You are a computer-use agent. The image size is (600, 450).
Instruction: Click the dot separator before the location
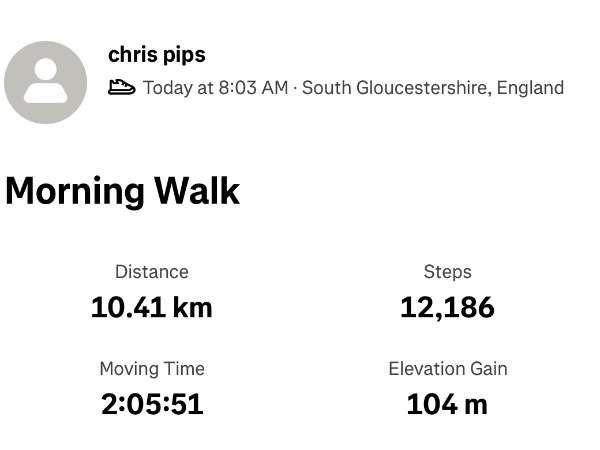[x=295, y=88]
